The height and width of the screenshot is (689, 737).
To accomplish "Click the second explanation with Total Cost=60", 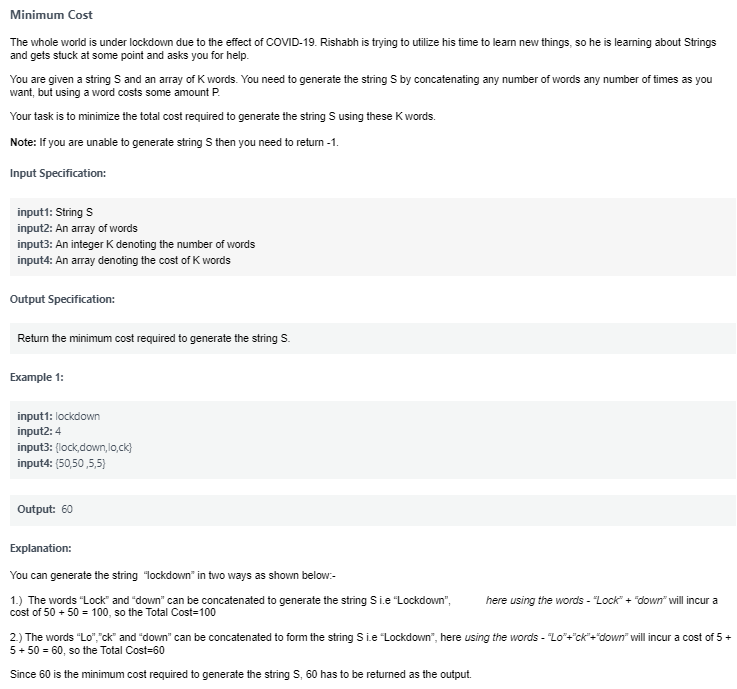I will tap(370, 644).
